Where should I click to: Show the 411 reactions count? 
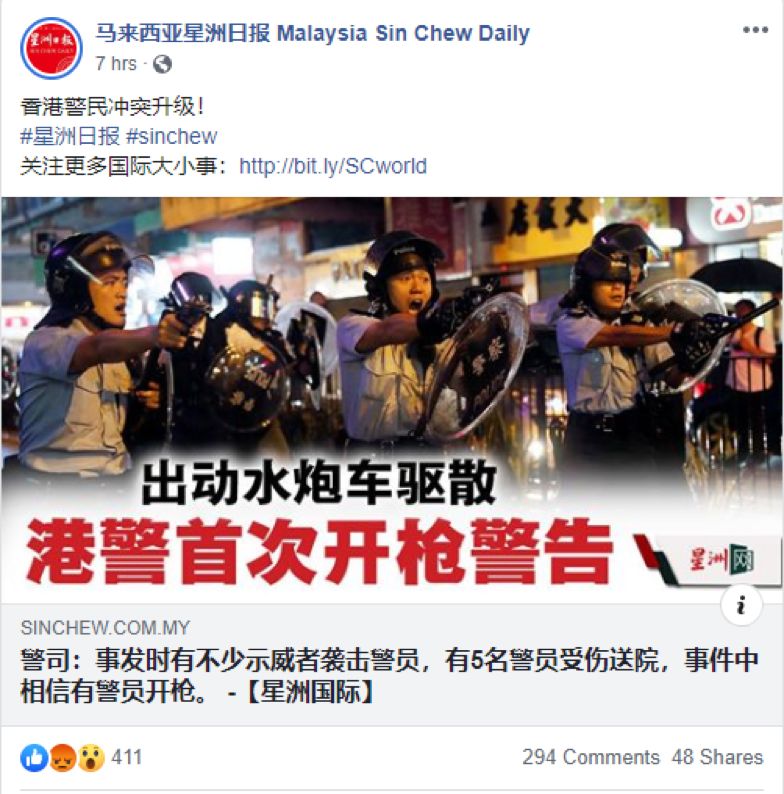point(127,758)
